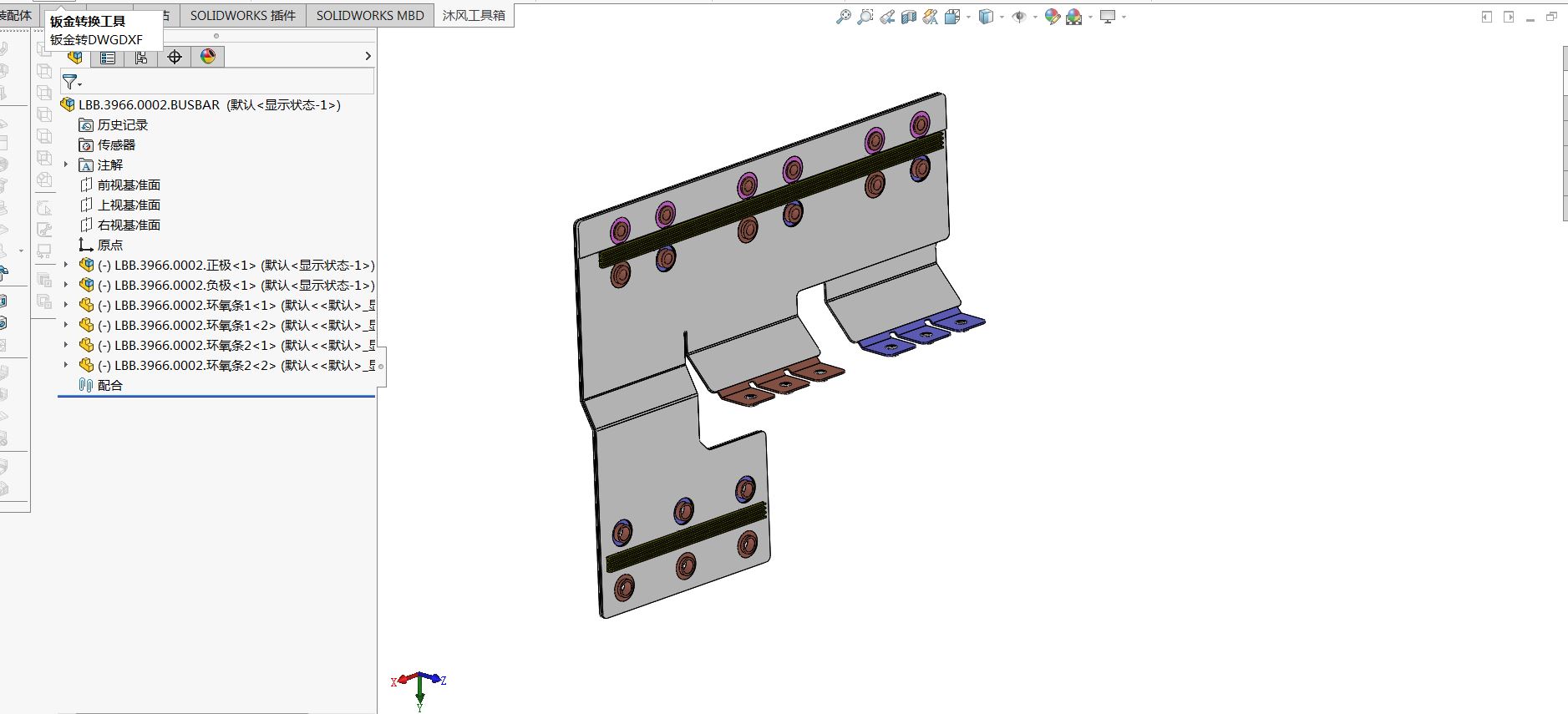
Task: Expand the 环氧条2<1> part node
Action: [x=66, y=345]
